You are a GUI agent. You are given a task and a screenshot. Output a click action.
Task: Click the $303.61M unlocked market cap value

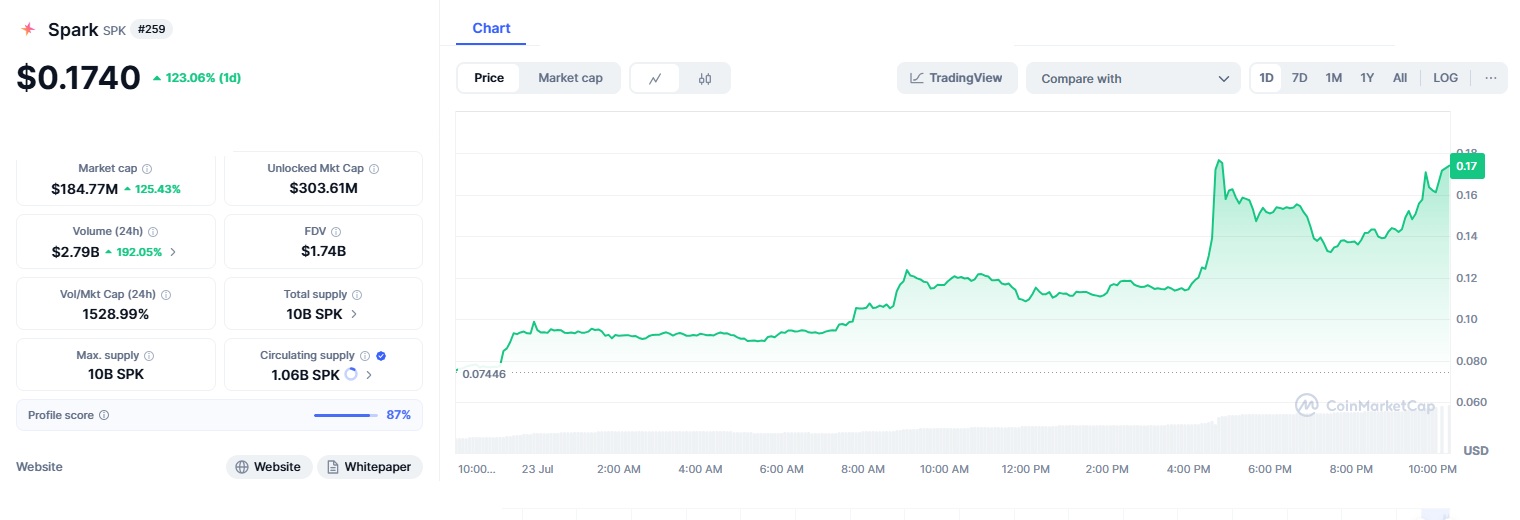323,188
